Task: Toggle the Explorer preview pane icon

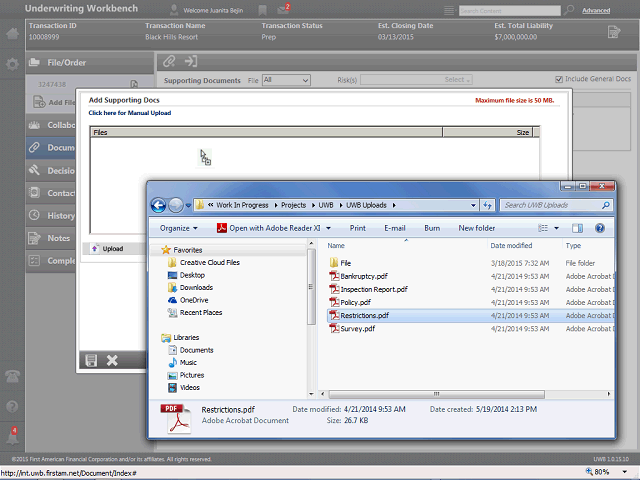Action: click(x=577, y=228)
